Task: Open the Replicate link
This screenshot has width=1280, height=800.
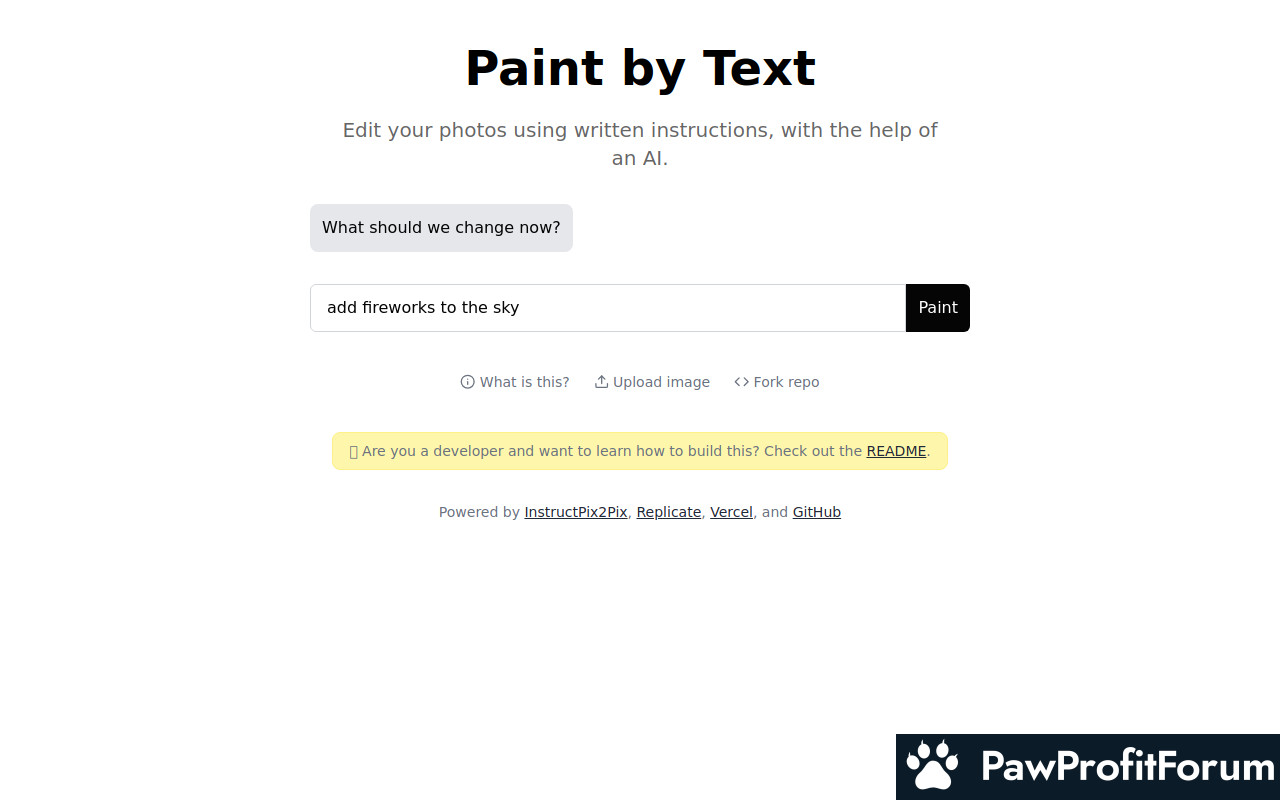Action: point(669,512)
